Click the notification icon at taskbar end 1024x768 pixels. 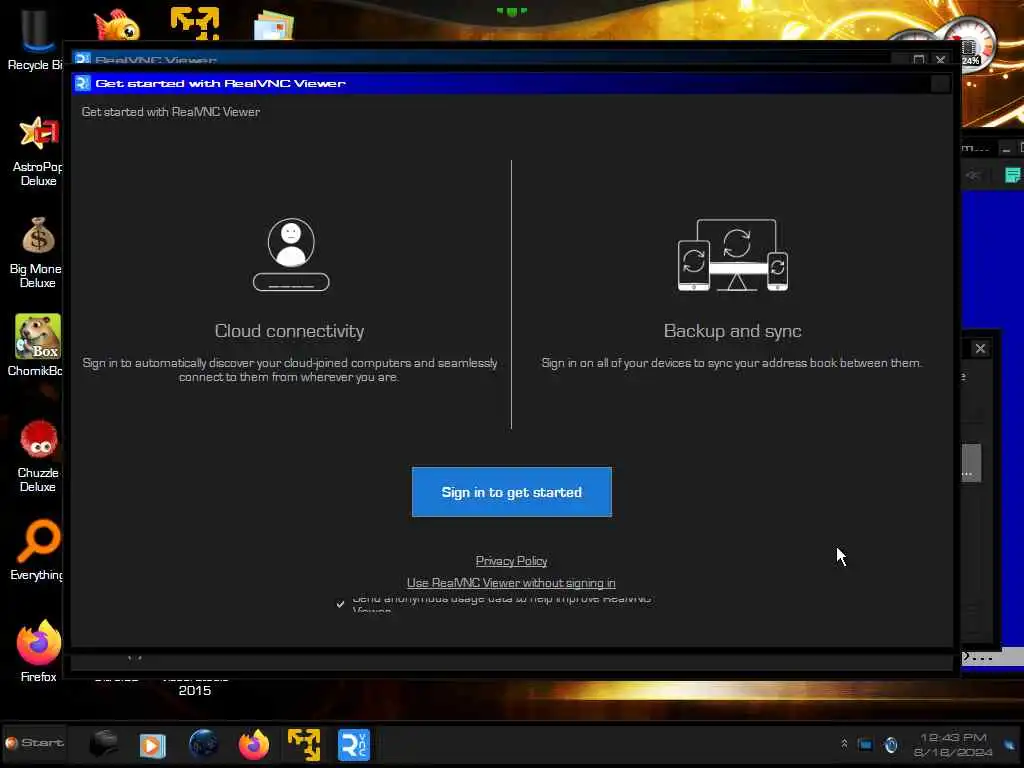pyautogui.click(x=1010, y=744)
